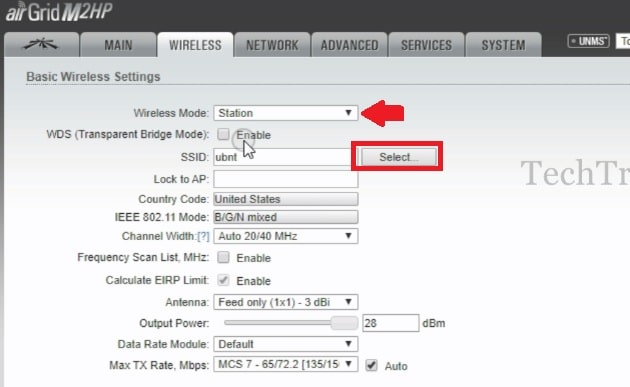
Task: Open the SERVICES tab
Action: [x=427, y=45]
